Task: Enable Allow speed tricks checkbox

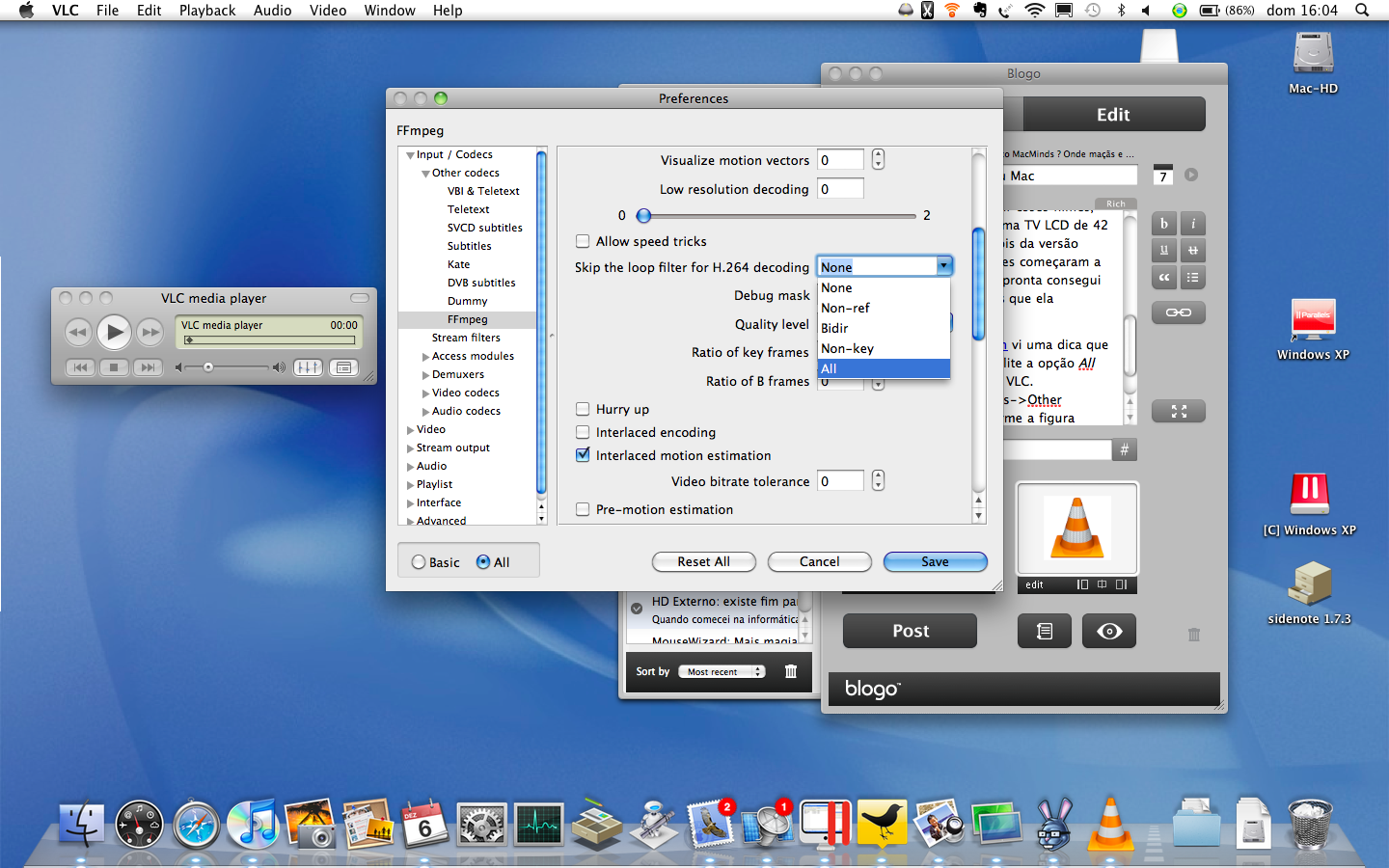Action: 583,241
